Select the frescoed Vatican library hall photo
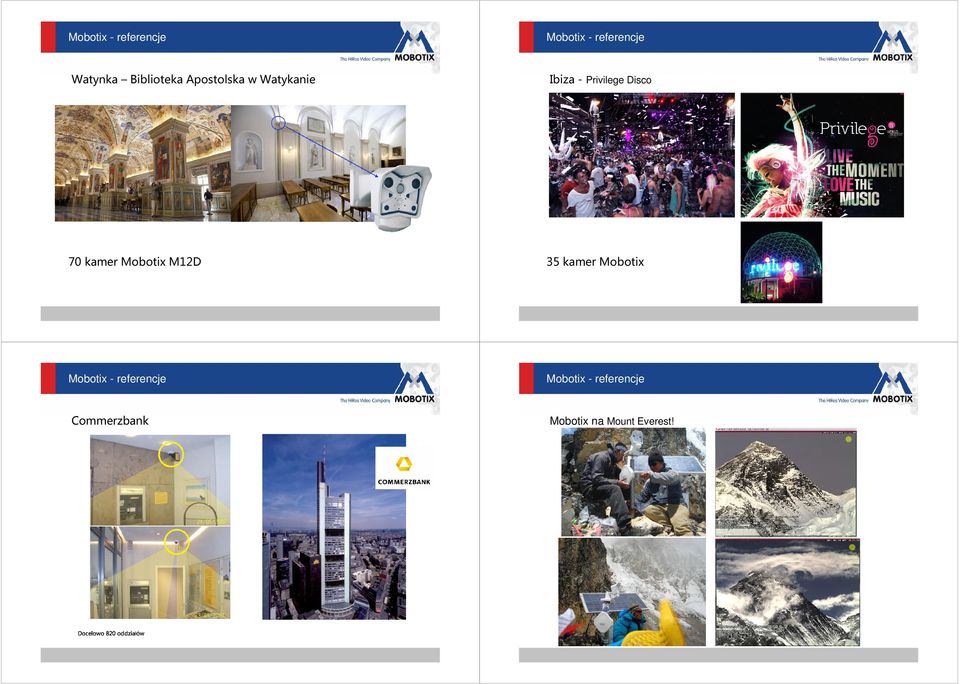 143,163
